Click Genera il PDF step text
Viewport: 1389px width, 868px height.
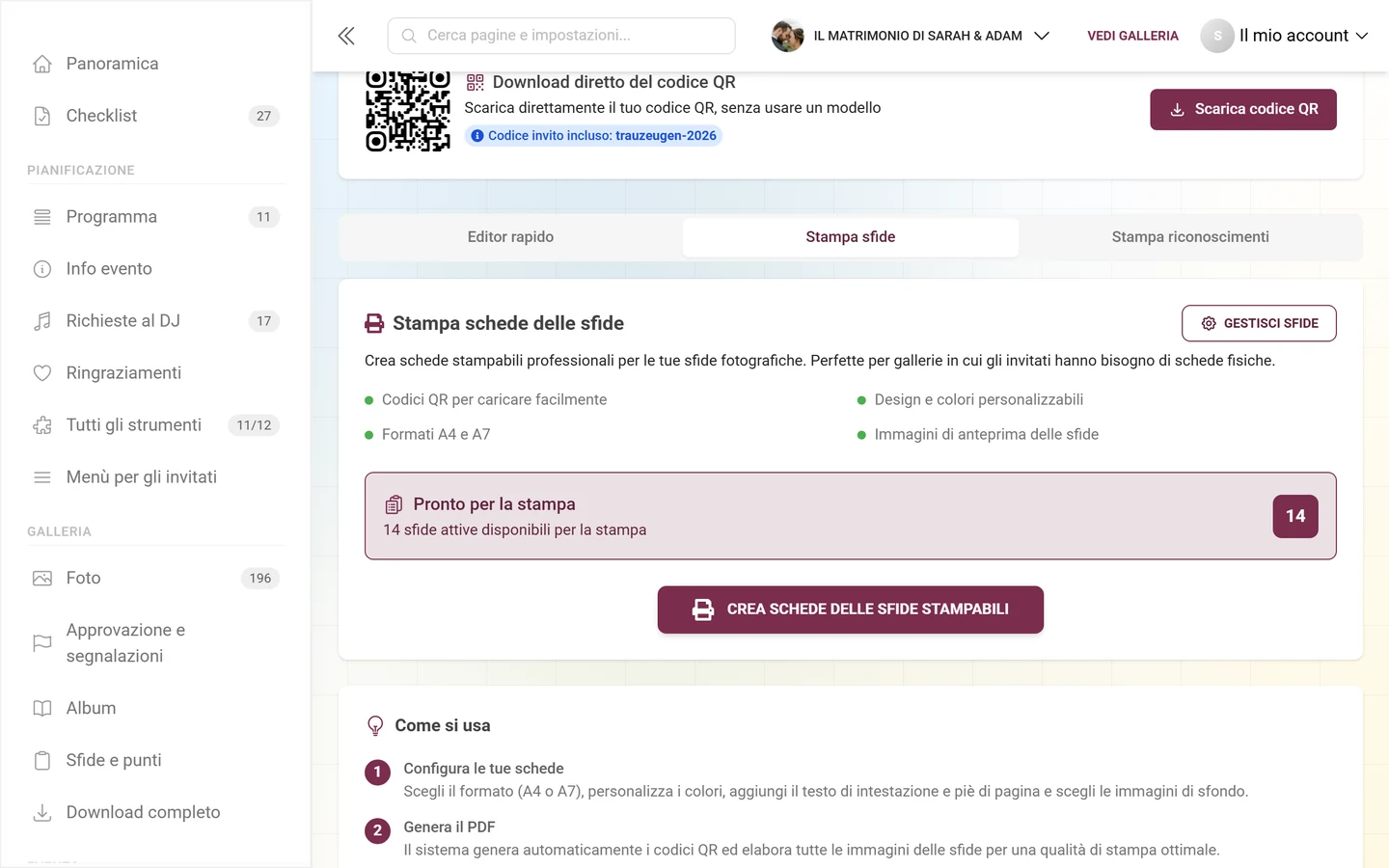[449, 827]
